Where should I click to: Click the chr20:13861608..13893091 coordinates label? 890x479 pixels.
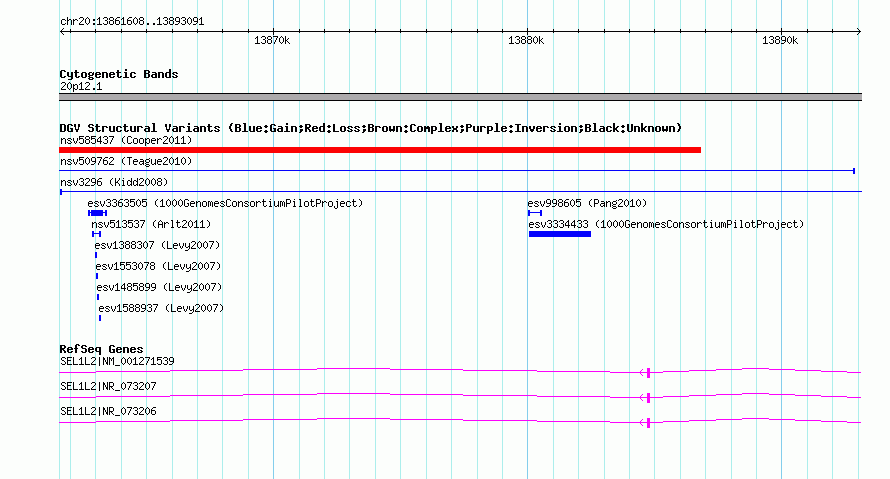132,22
